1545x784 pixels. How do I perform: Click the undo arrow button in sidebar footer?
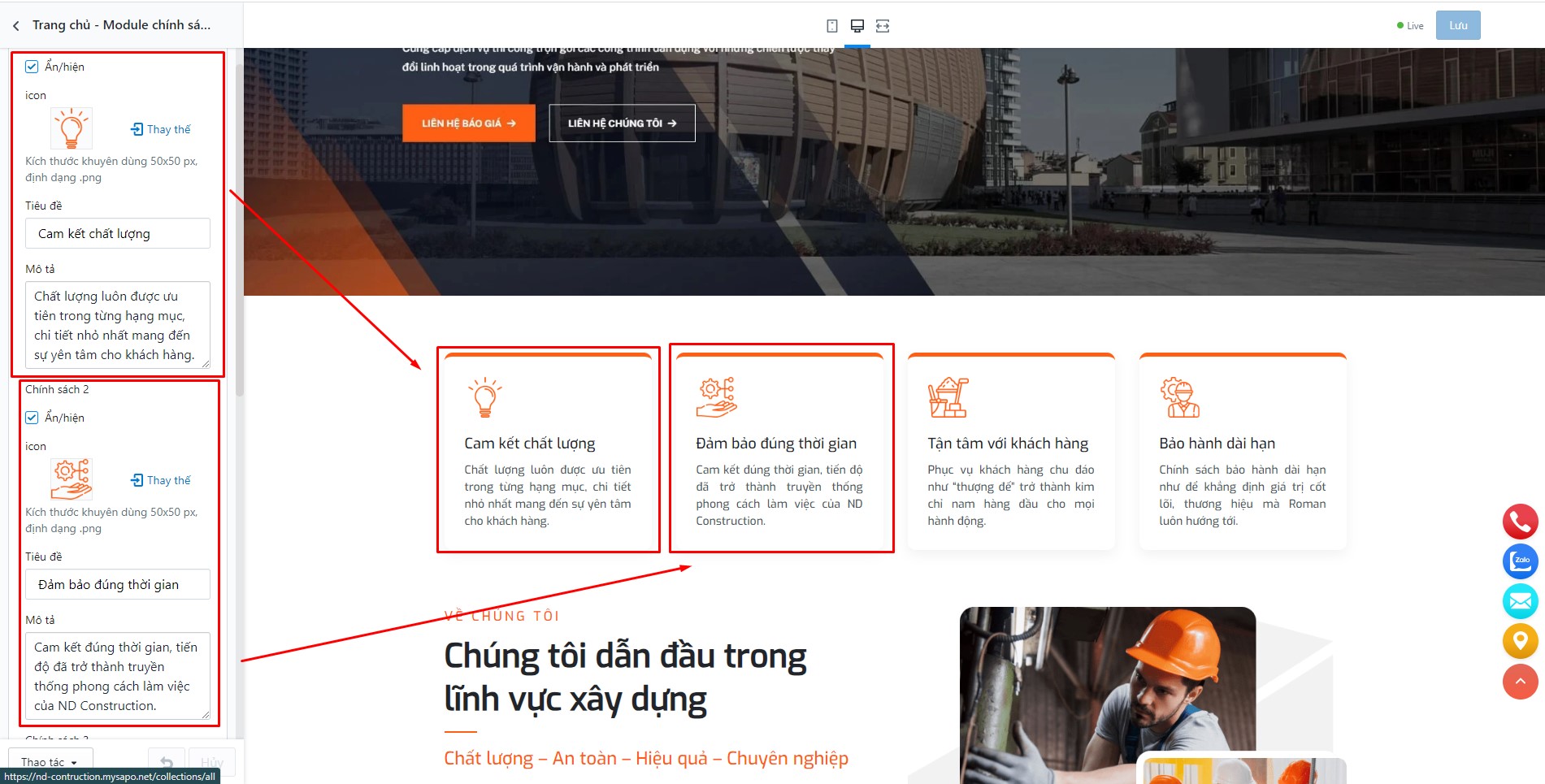tap(167, 762)
